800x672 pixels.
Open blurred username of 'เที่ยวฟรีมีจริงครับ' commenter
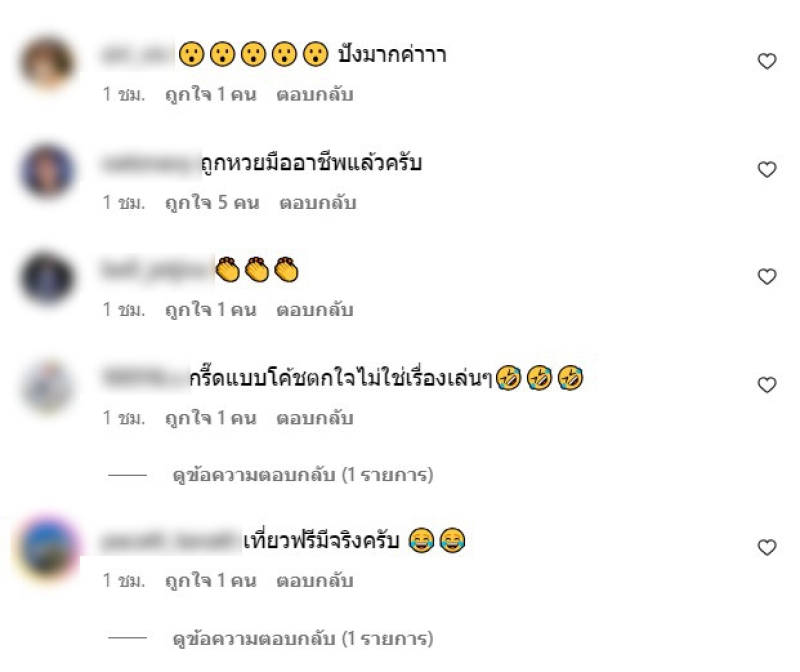pos(170,541)
